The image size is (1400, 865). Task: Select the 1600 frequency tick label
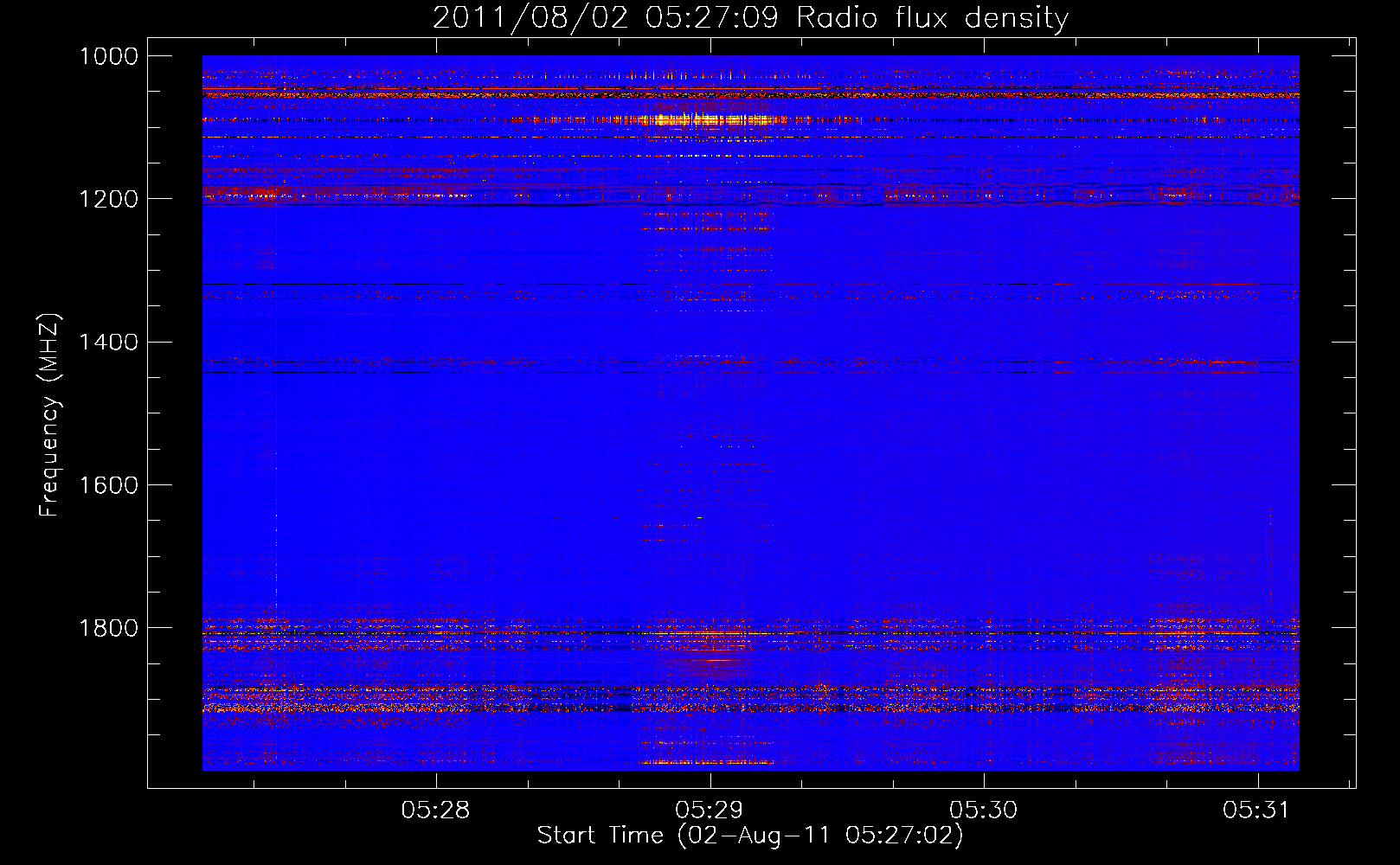[108, 485]
